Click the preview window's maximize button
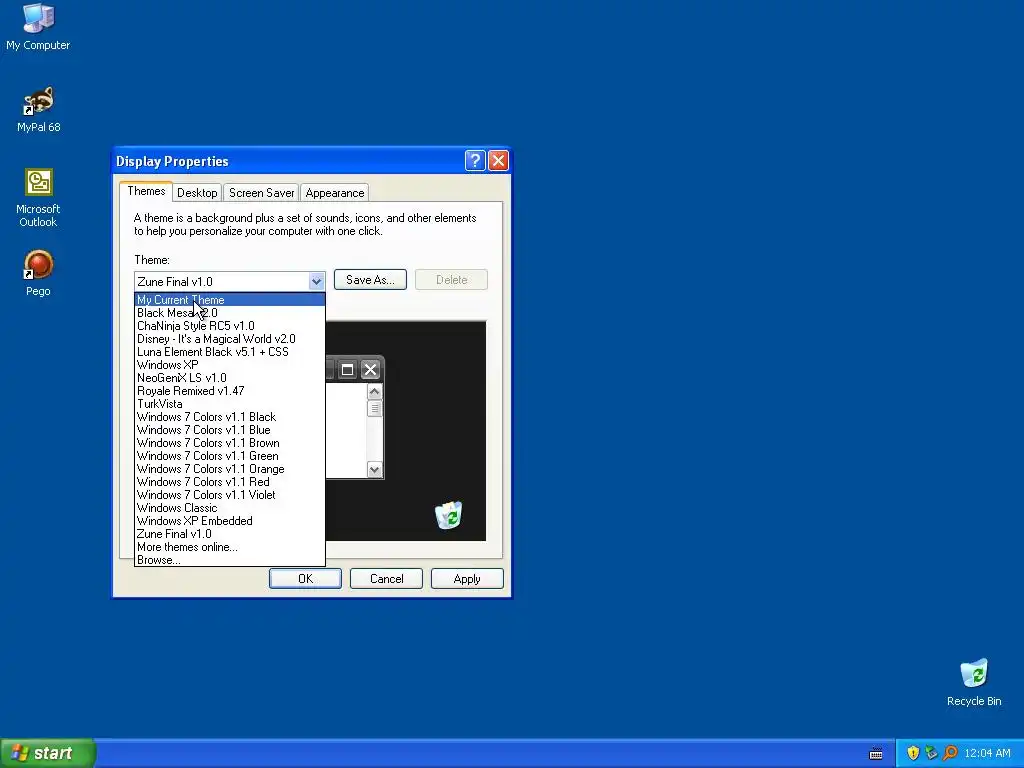This screenshot has width=1024, height=768. tap(347, 370)
